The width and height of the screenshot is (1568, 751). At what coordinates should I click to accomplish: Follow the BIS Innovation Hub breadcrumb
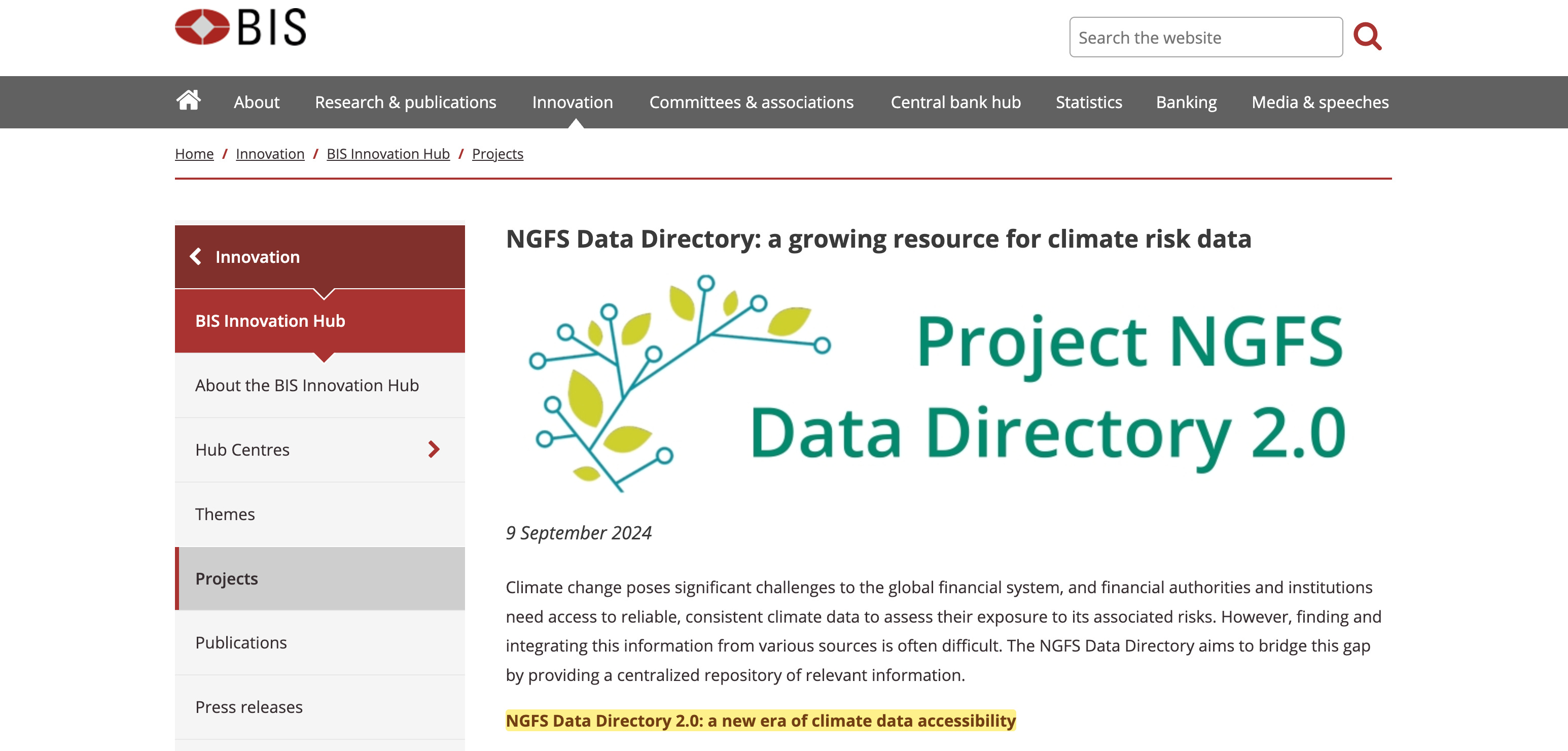[388, 154]
